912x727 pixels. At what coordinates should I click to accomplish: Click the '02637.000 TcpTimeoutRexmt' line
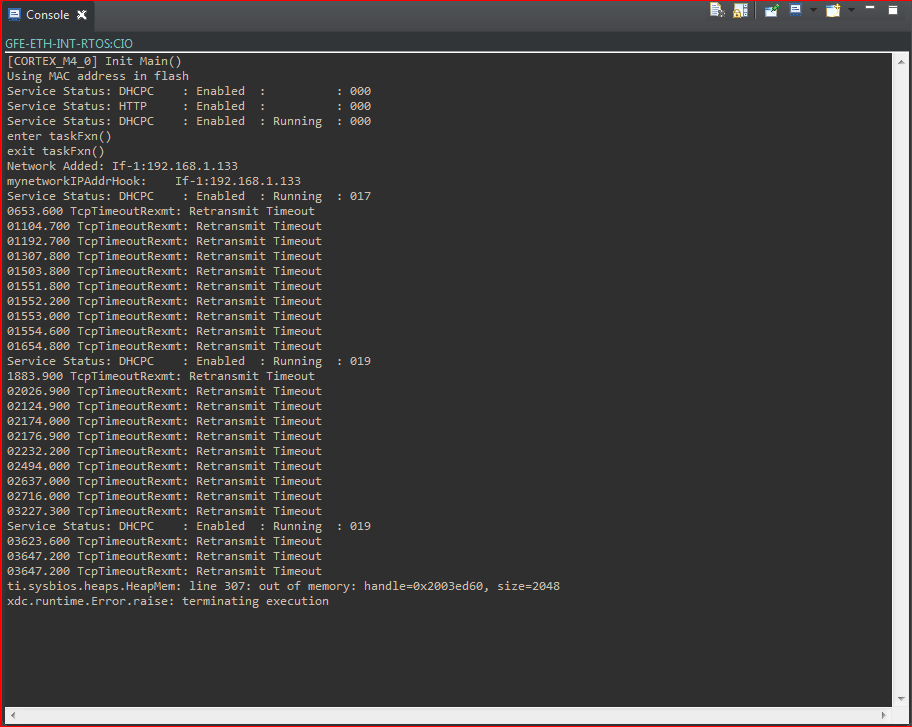coord(164,481)
